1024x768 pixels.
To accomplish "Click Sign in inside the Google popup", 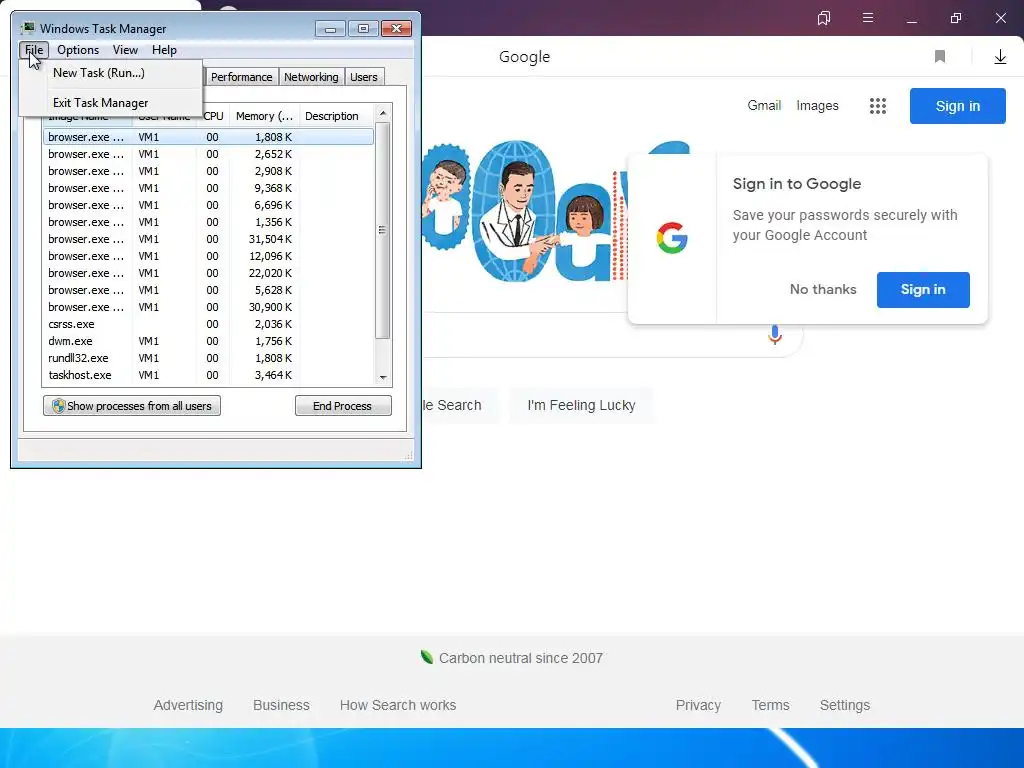I will tap(923, 289).
